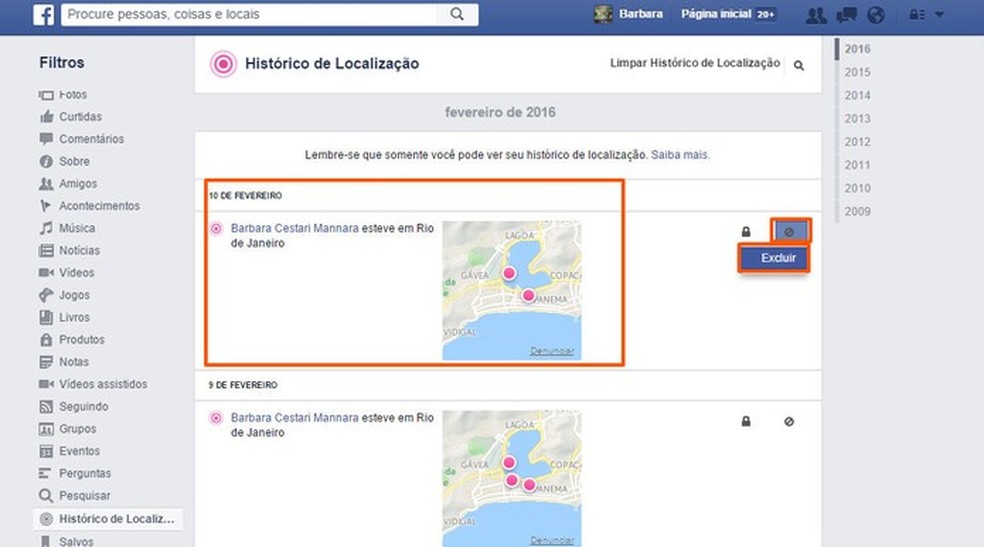Open the notifications globe icon

pos(876,14)
